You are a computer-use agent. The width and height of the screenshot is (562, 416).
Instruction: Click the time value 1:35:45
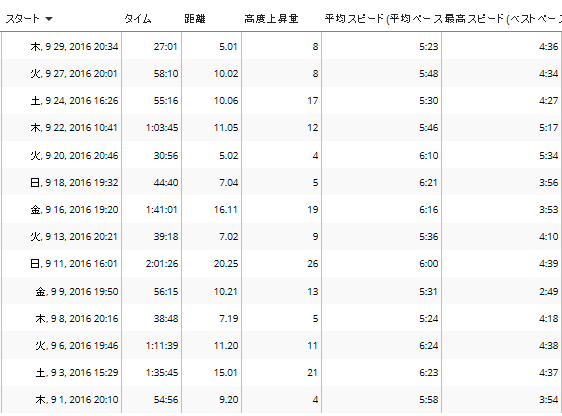pyautogui.click(x=162, y=373)
